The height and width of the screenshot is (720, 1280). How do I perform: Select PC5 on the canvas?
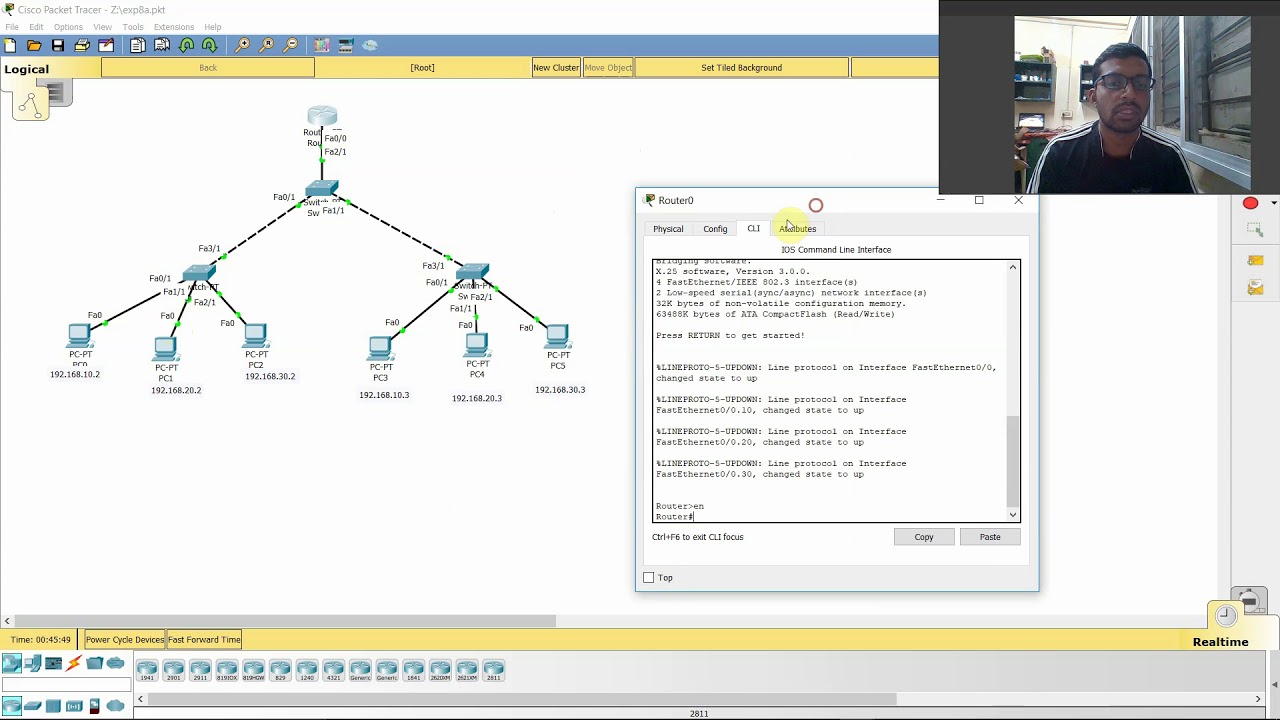pyautogui.click(x=557, y=336)
